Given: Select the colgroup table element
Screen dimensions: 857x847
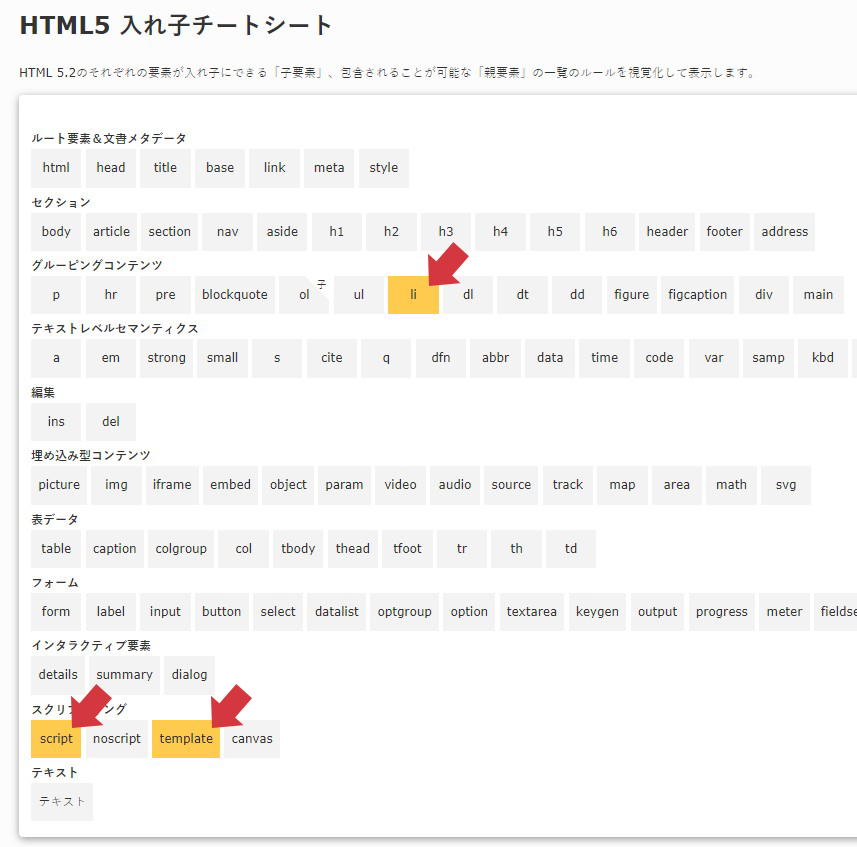Looking at the screenshot, I should click(x=181, y=549).
